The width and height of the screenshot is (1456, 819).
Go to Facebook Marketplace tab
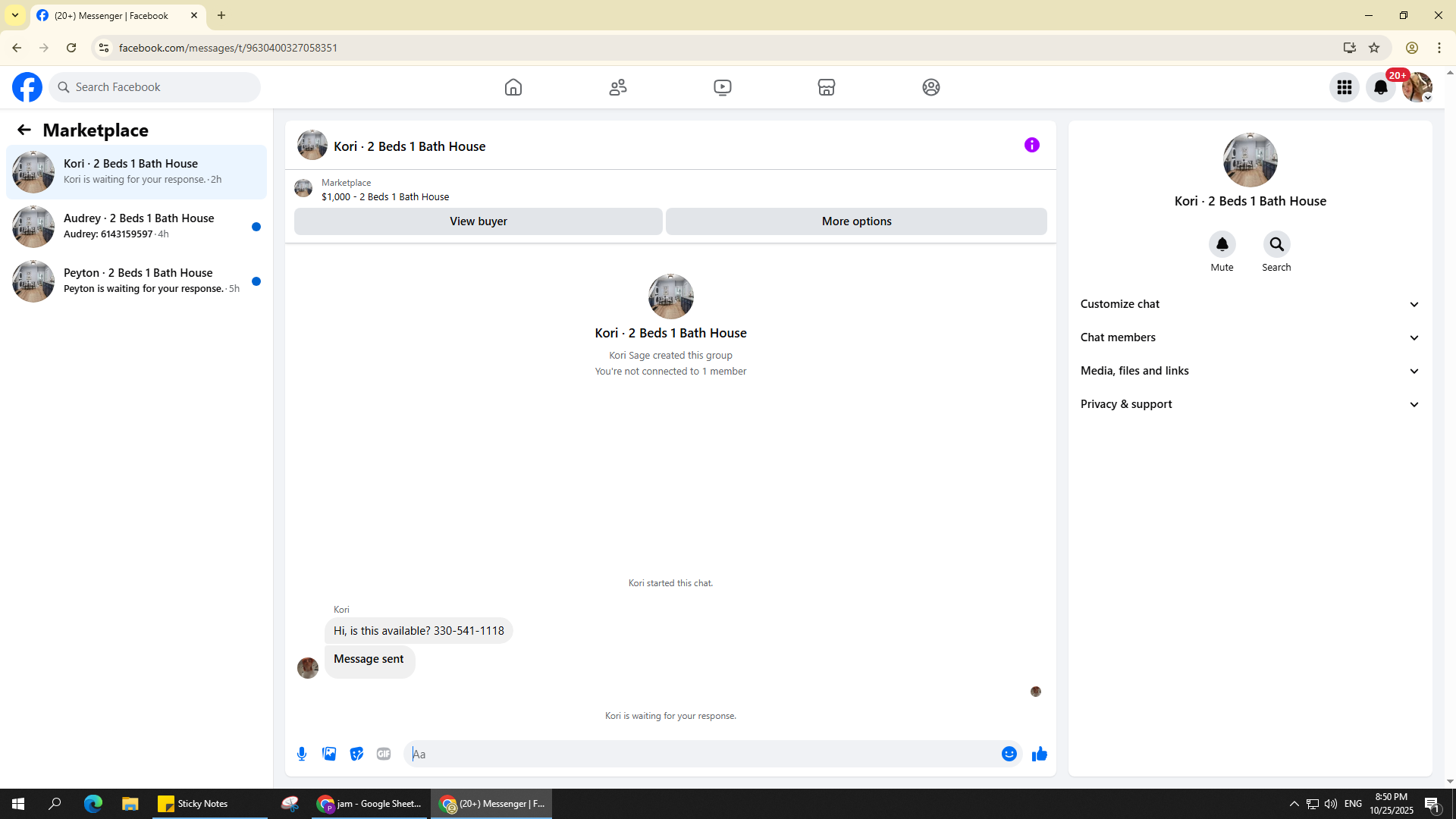(x=826, y=87)
